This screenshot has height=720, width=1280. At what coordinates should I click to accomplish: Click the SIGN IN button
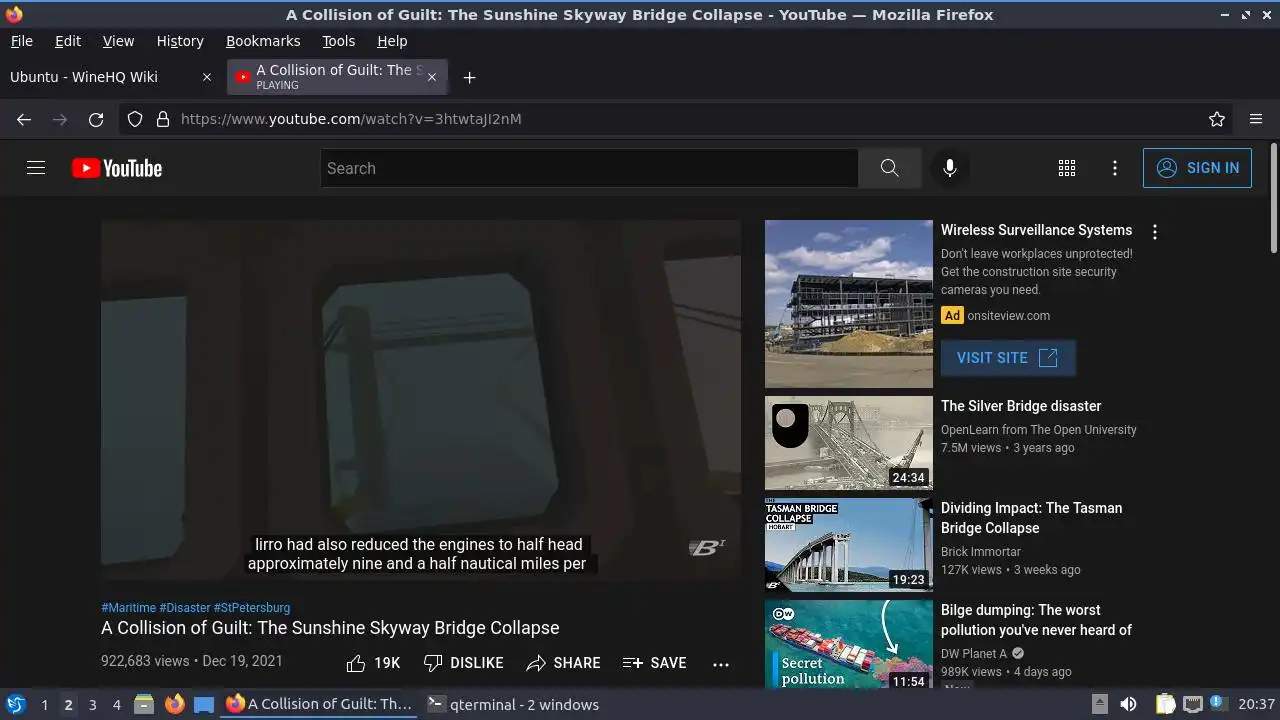[x=1197, y=168]
